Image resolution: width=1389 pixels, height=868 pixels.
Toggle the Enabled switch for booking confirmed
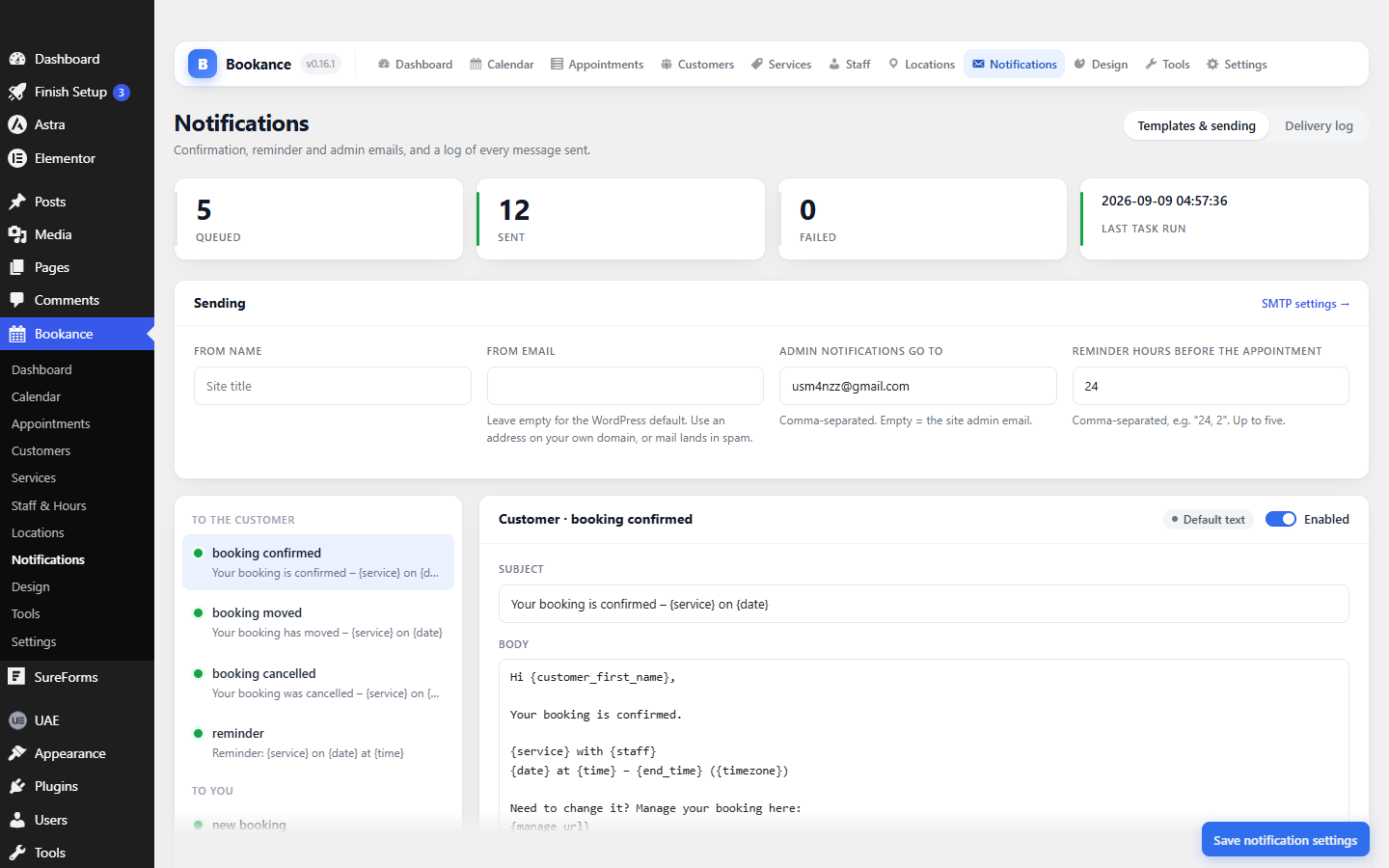1281,519
